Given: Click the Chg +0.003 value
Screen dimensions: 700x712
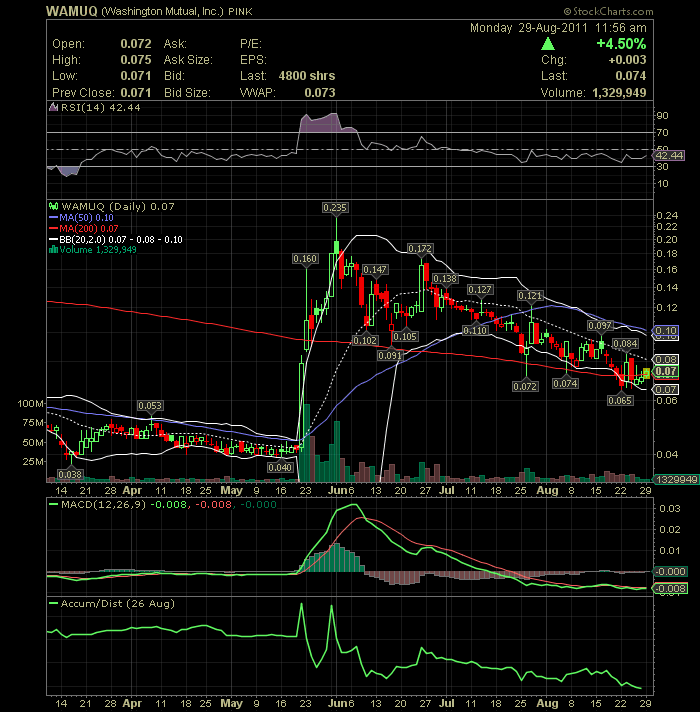Looking at the screenshot, I should [x=627, y=59].
